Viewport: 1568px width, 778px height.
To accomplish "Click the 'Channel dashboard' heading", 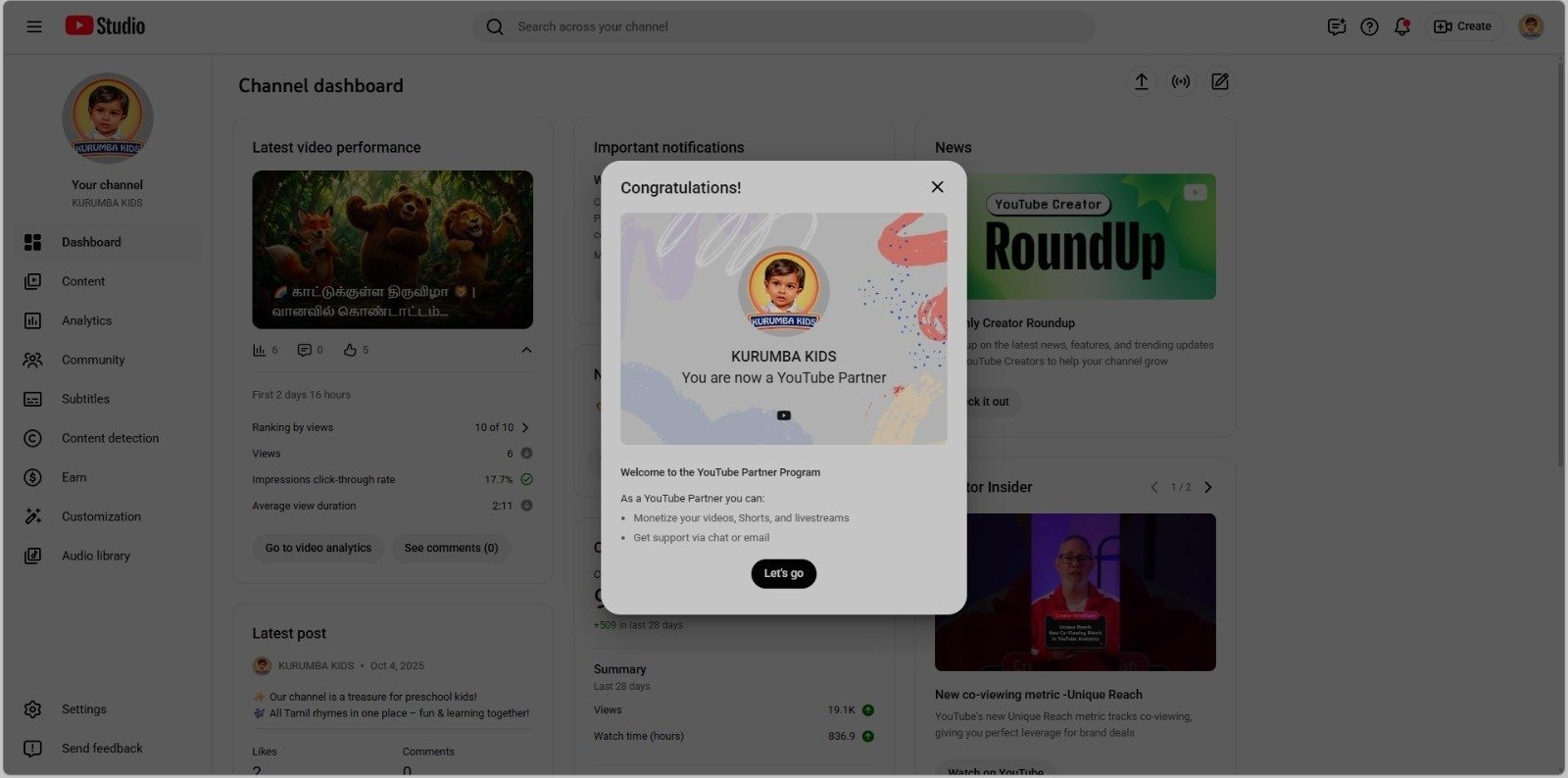I will [321, 86].
